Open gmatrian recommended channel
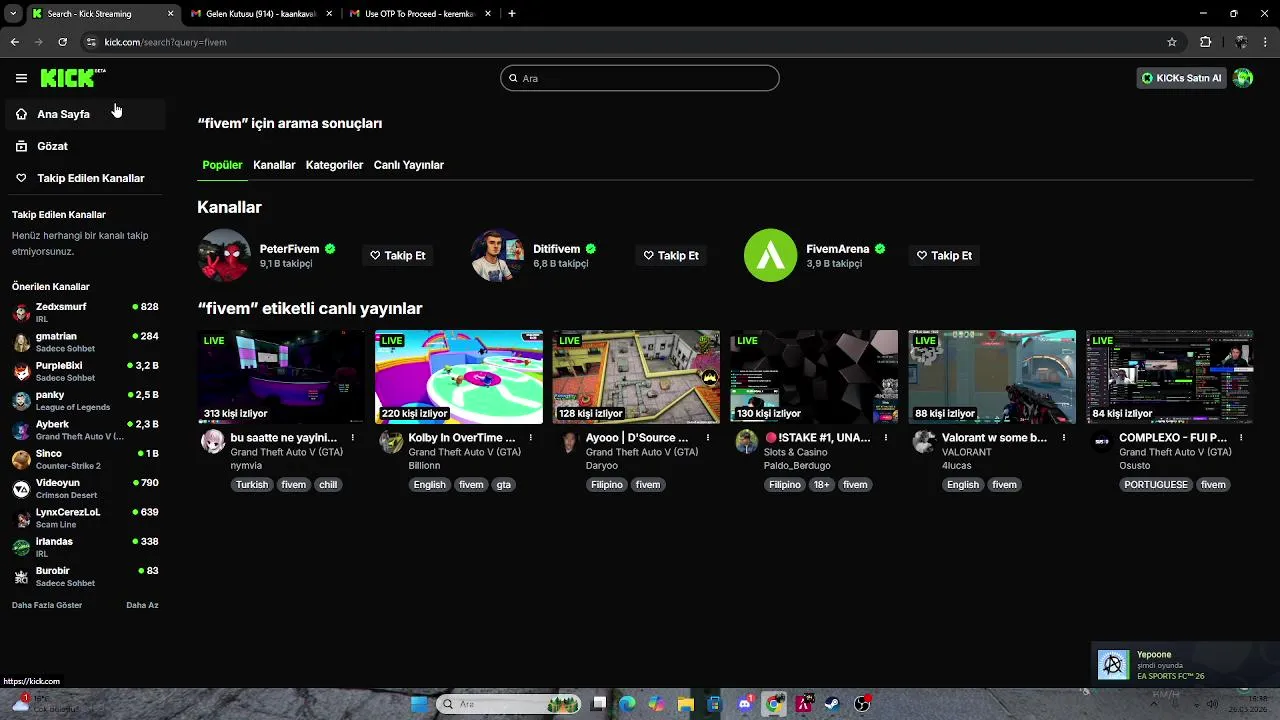Image resolution: width=1280 pixels, height=720 pixels. point(84,342)
